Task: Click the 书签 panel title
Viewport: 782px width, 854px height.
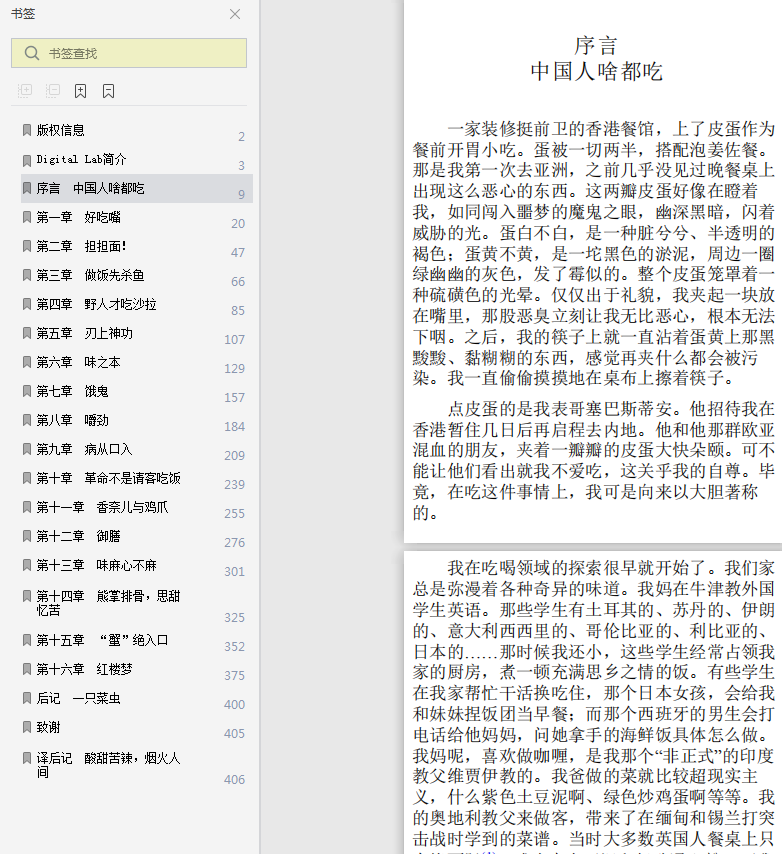Action: click(x=23, y=14)
